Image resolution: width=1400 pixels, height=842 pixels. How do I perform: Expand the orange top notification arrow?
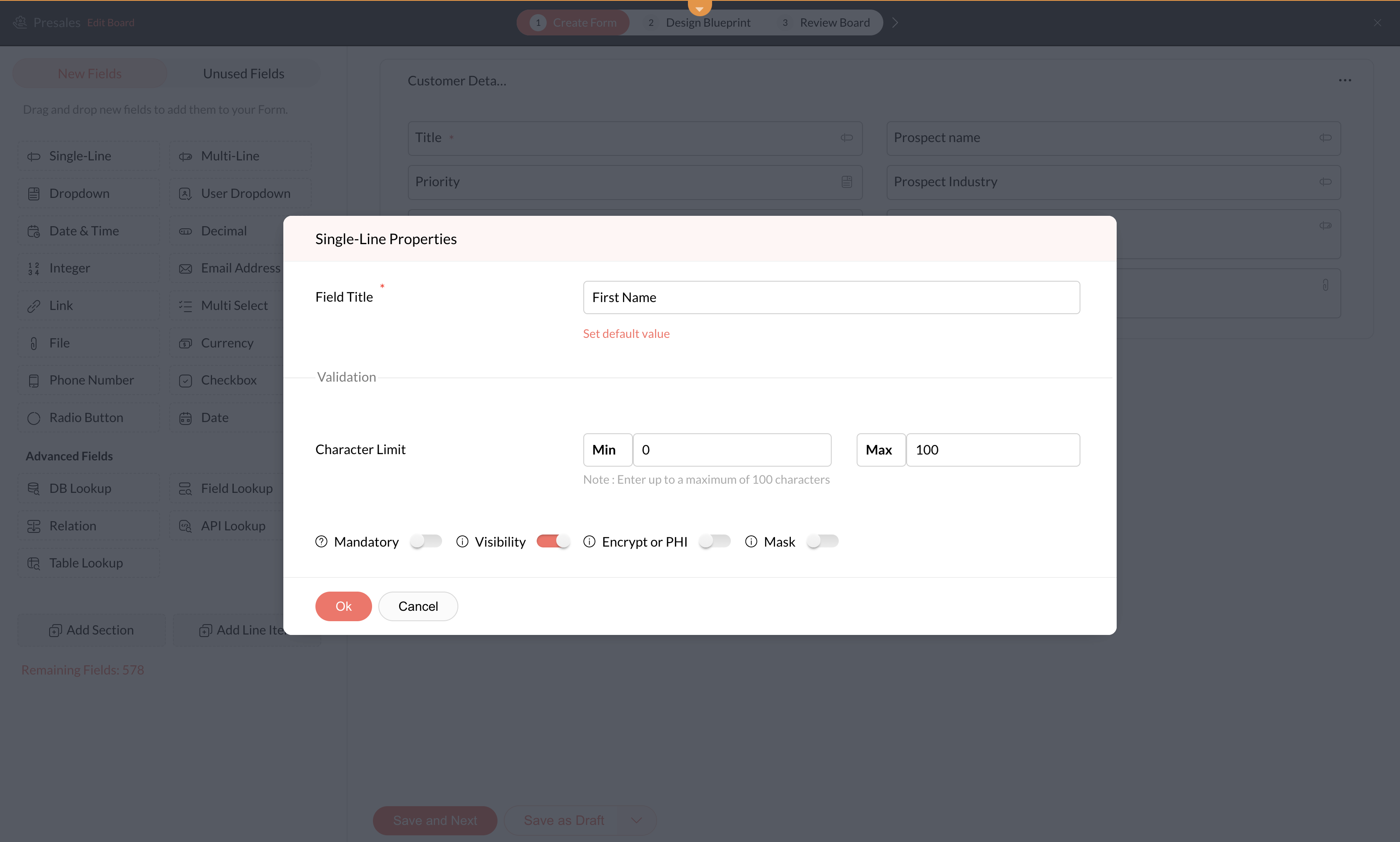point(700,8)
